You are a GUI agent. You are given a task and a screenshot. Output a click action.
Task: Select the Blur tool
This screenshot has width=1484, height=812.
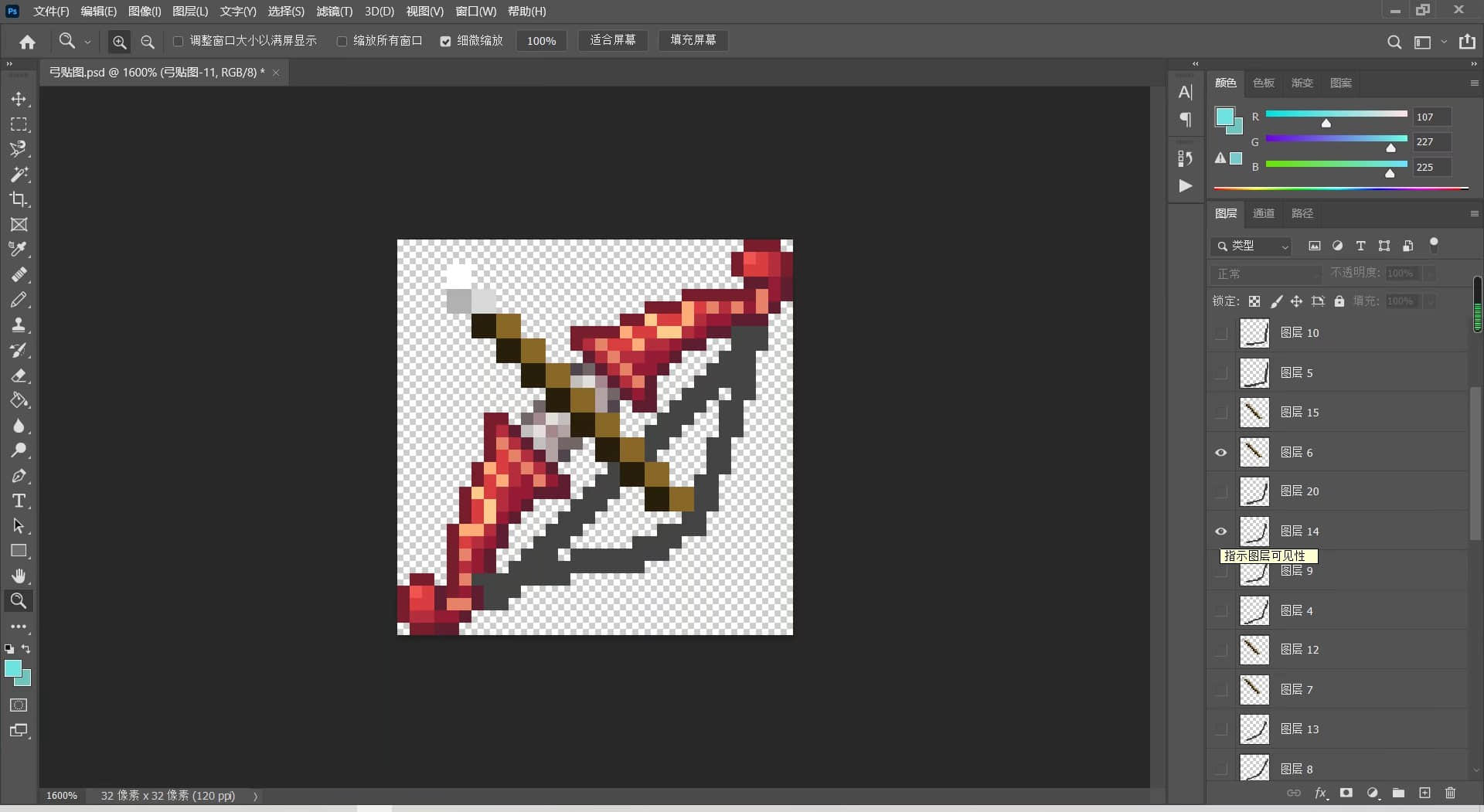(x=19, y=426)
